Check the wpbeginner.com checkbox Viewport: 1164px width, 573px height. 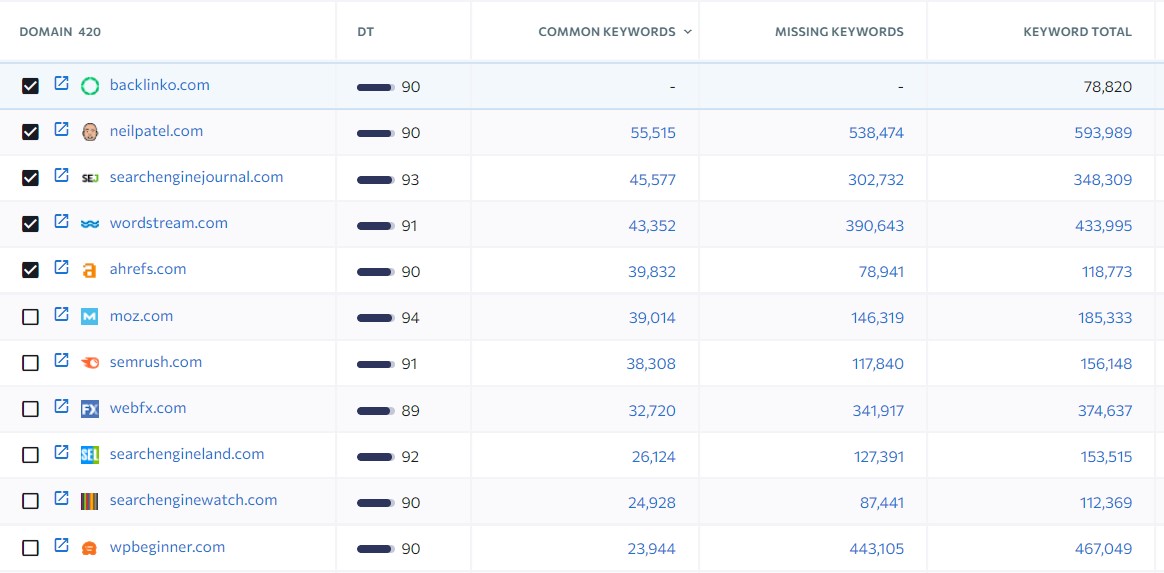coord(30,549)
